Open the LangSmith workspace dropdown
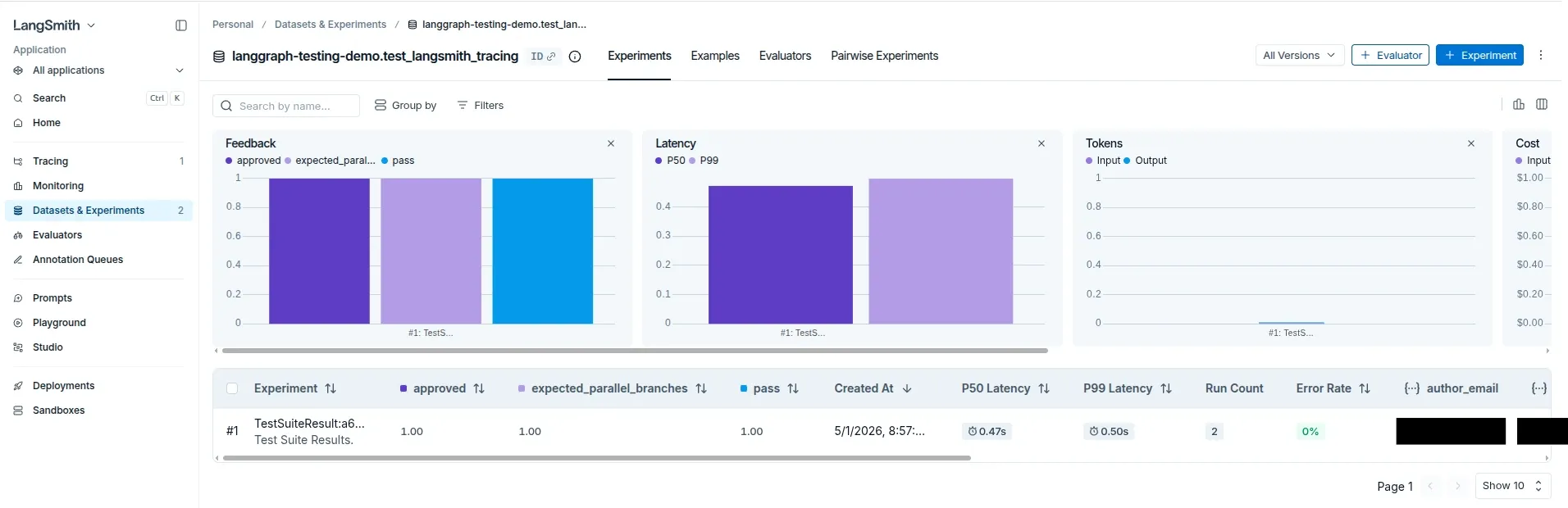The image size is (1568, 508). [x=54, y=25]
